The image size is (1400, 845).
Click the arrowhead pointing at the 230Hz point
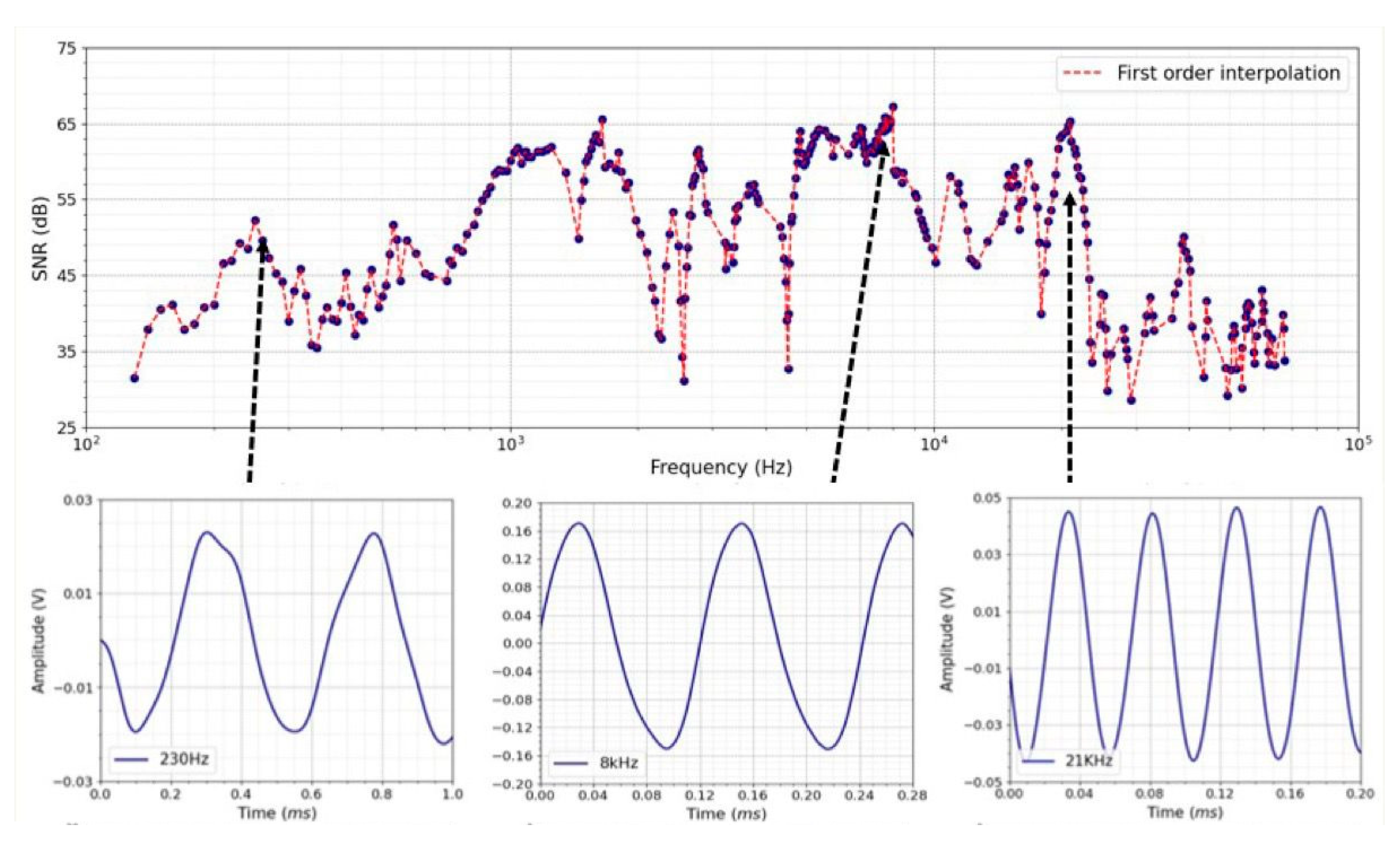click(263, 248)
